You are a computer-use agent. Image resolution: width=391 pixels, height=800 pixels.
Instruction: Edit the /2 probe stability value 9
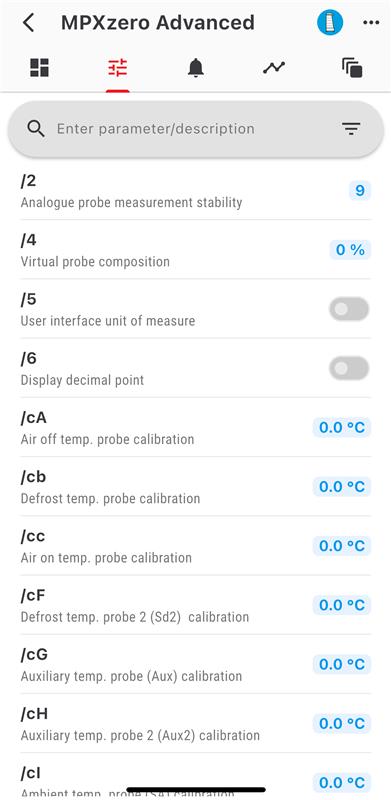[x=360, y=191]
